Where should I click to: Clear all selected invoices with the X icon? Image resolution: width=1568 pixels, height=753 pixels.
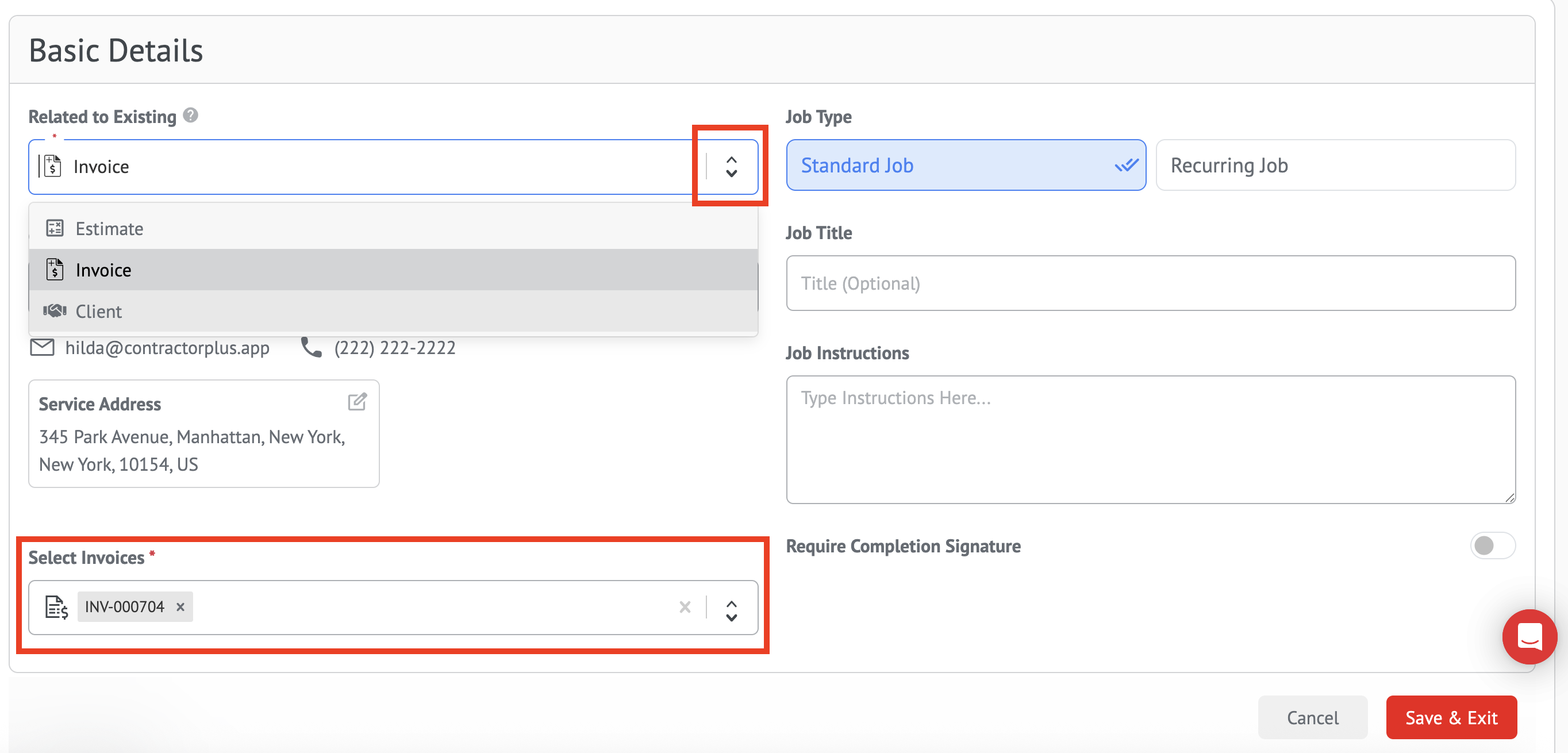[685, 607]
